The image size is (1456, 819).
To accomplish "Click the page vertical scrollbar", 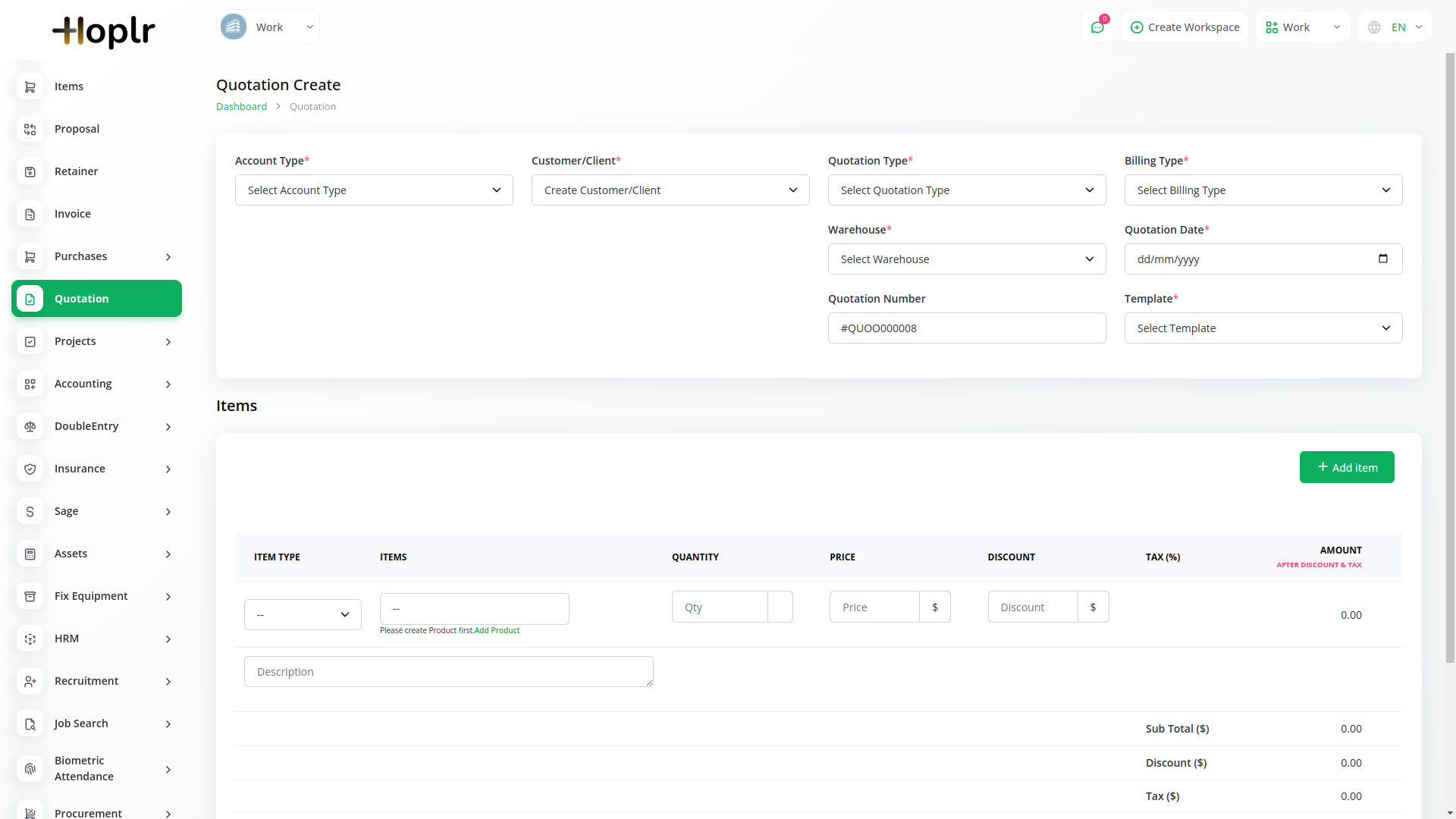I will 1450,356.
